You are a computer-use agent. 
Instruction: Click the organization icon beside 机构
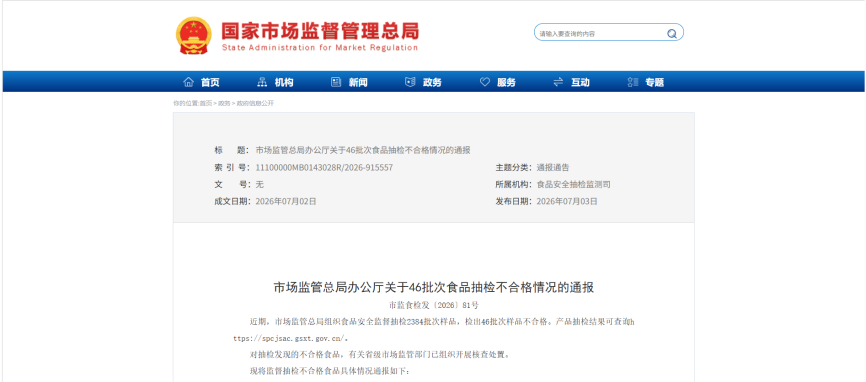click(262, 82)
